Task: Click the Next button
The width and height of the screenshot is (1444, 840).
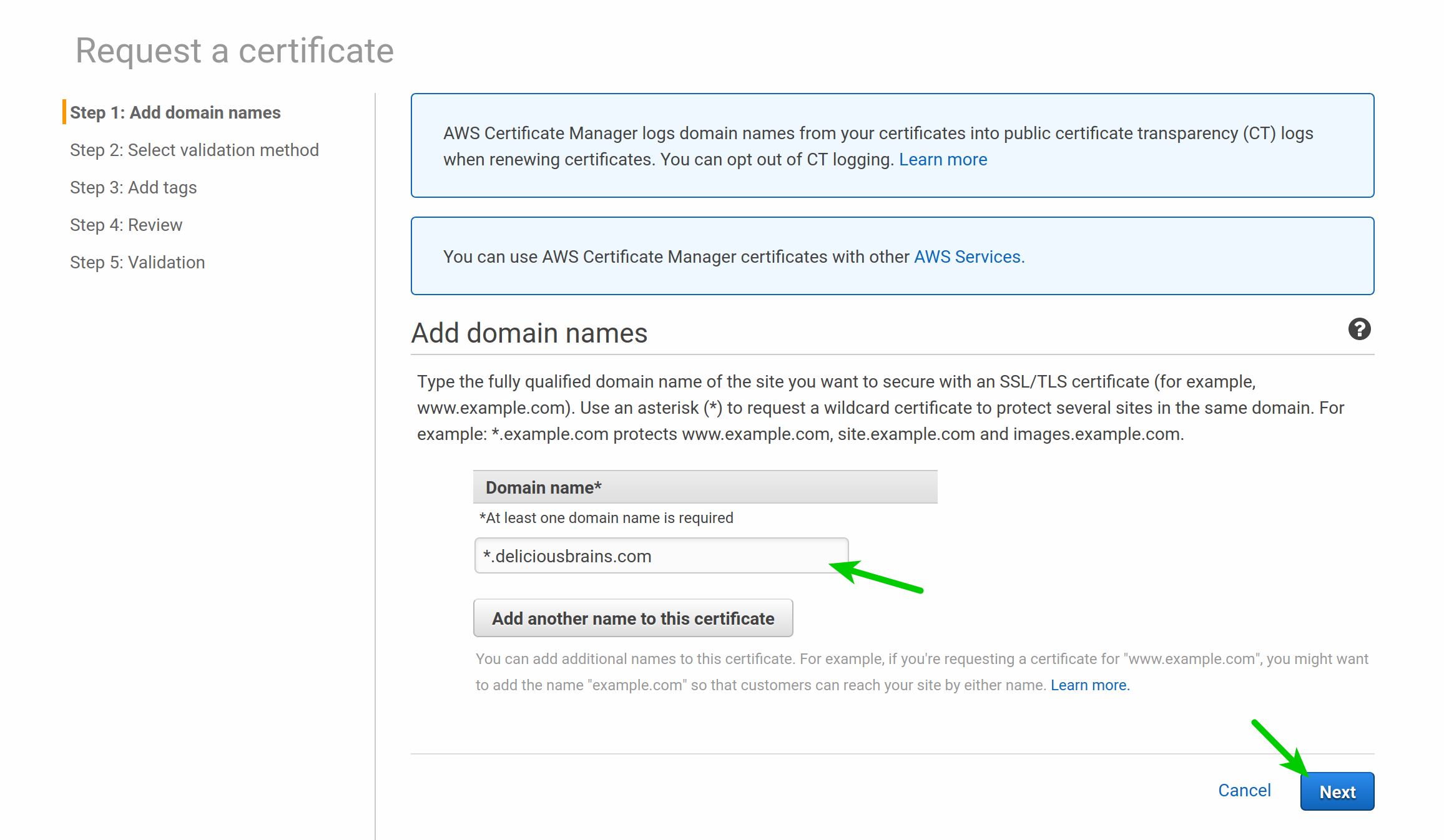Action: (1337, 791)
